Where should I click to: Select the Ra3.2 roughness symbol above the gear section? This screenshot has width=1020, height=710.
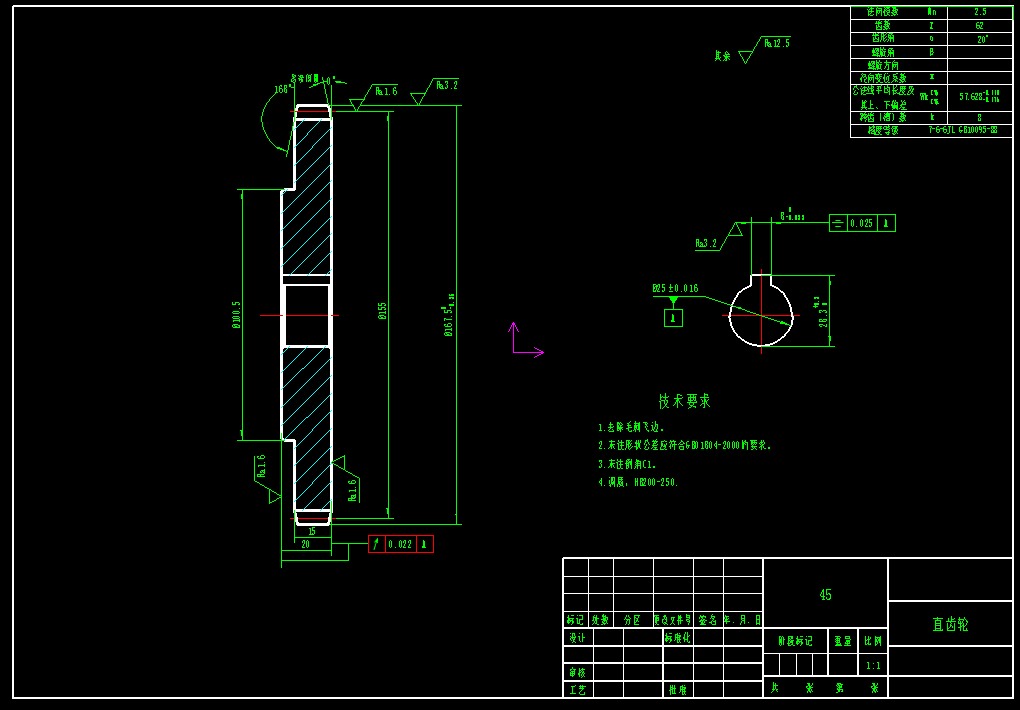(x=435, y=92)
